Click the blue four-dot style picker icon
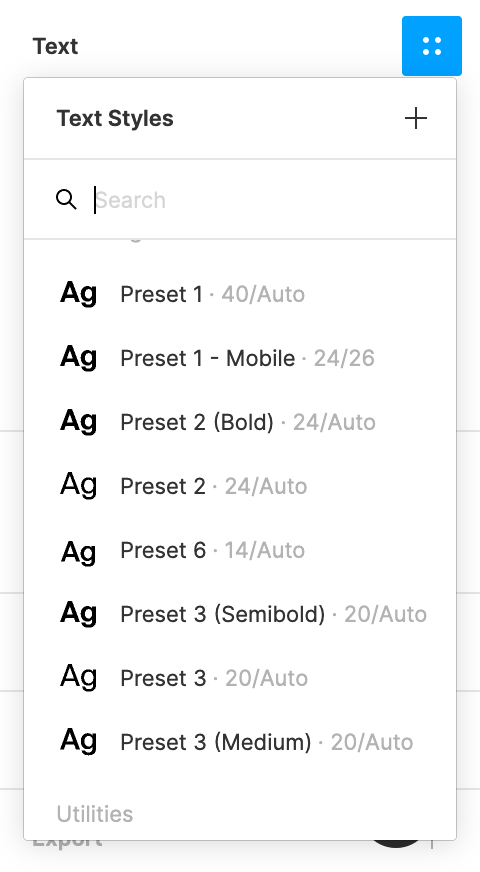The image size is (480, 872). click(x=432, y=46)
